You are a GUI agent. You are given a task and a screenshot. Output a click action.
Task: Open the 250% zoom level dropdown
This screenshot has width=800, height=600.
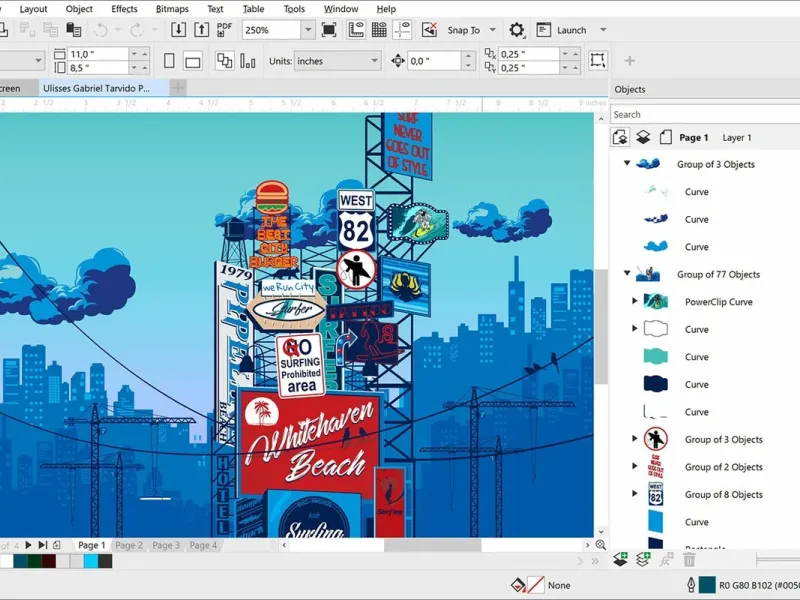tap(307, 30)
